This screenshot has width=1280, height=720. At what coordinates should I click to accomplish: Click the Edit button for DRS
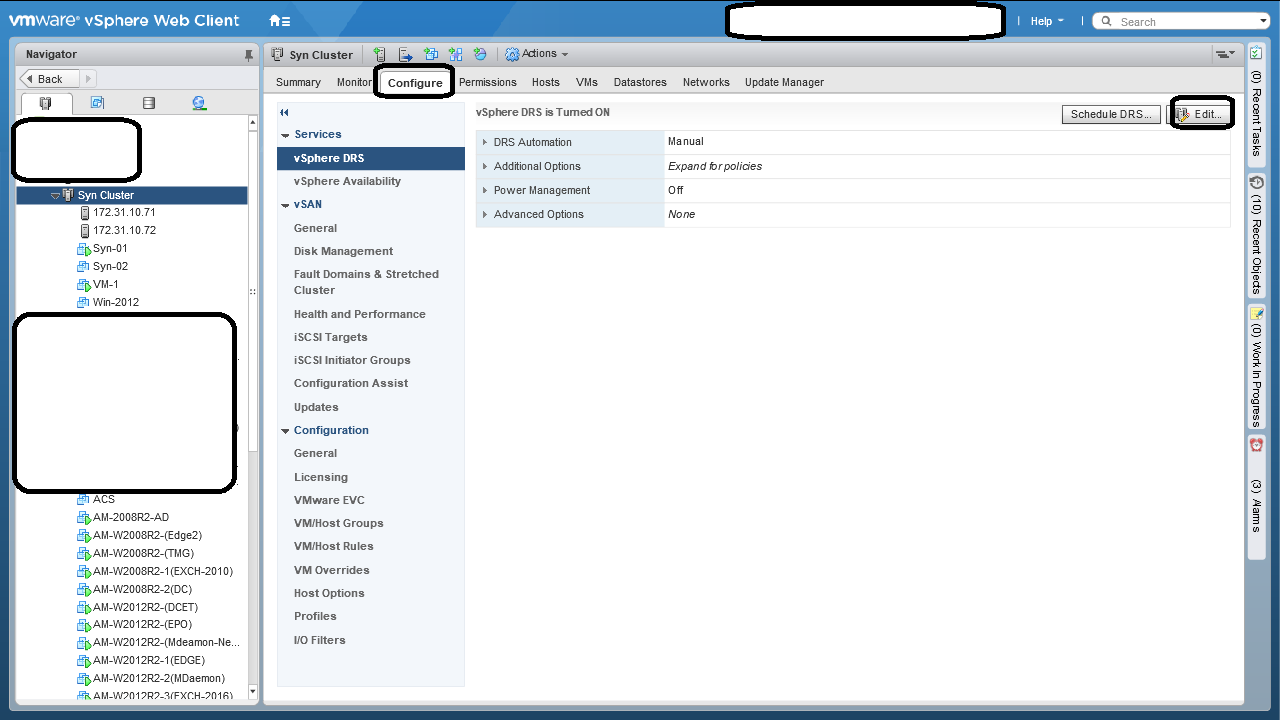tap(1201, 114)
